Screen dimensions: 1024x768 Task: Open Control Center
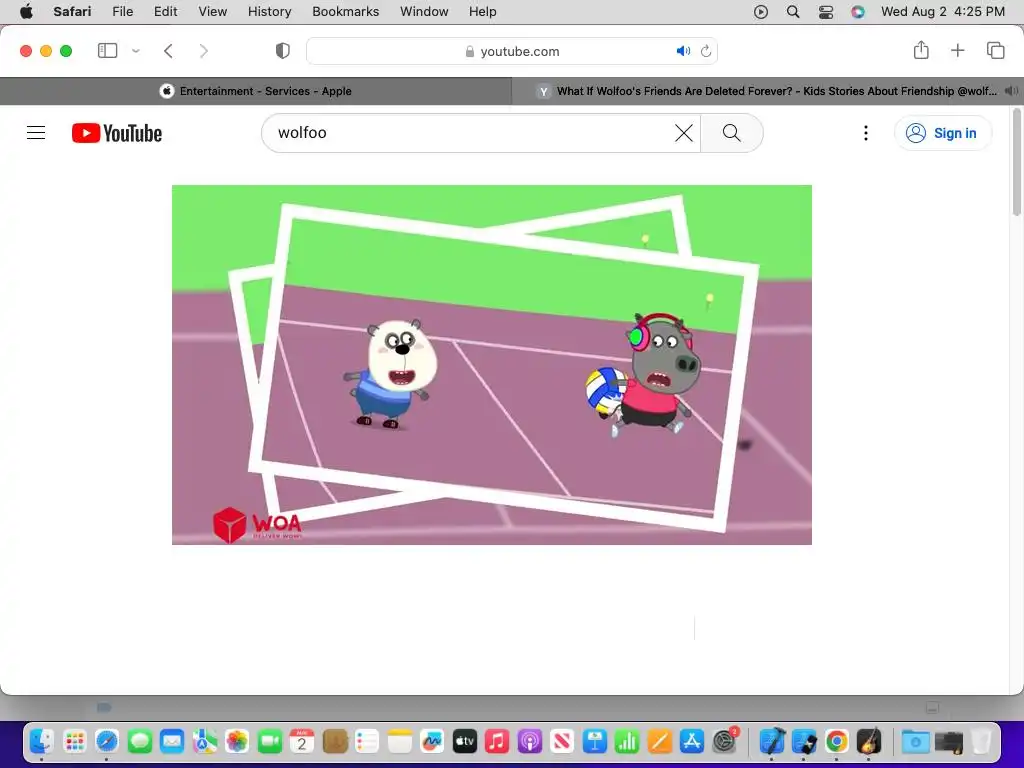[825, 12]
